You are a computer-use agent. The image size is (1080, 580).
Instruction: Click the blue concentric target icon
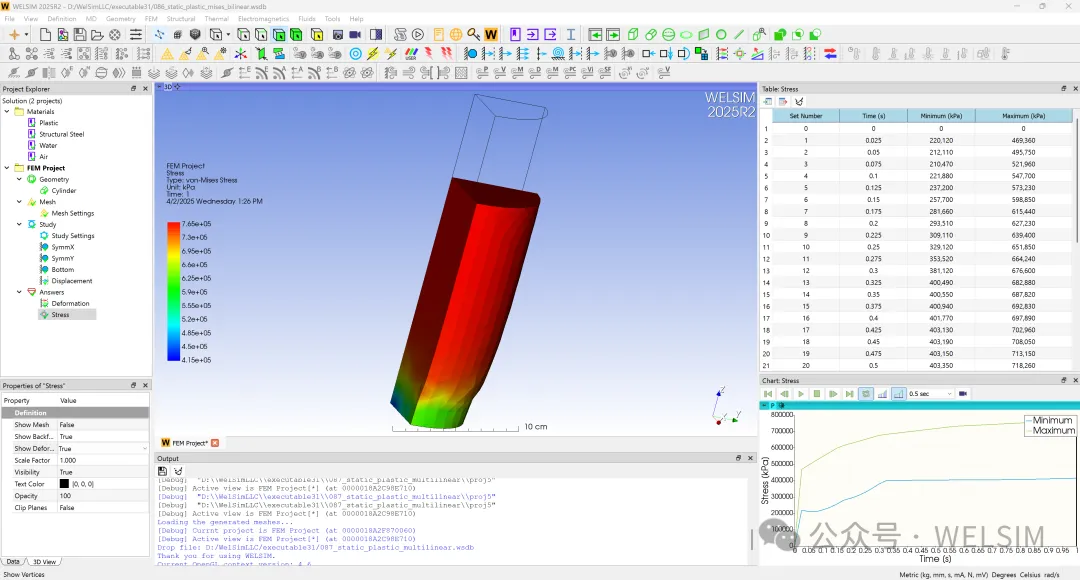coord(355,54)
